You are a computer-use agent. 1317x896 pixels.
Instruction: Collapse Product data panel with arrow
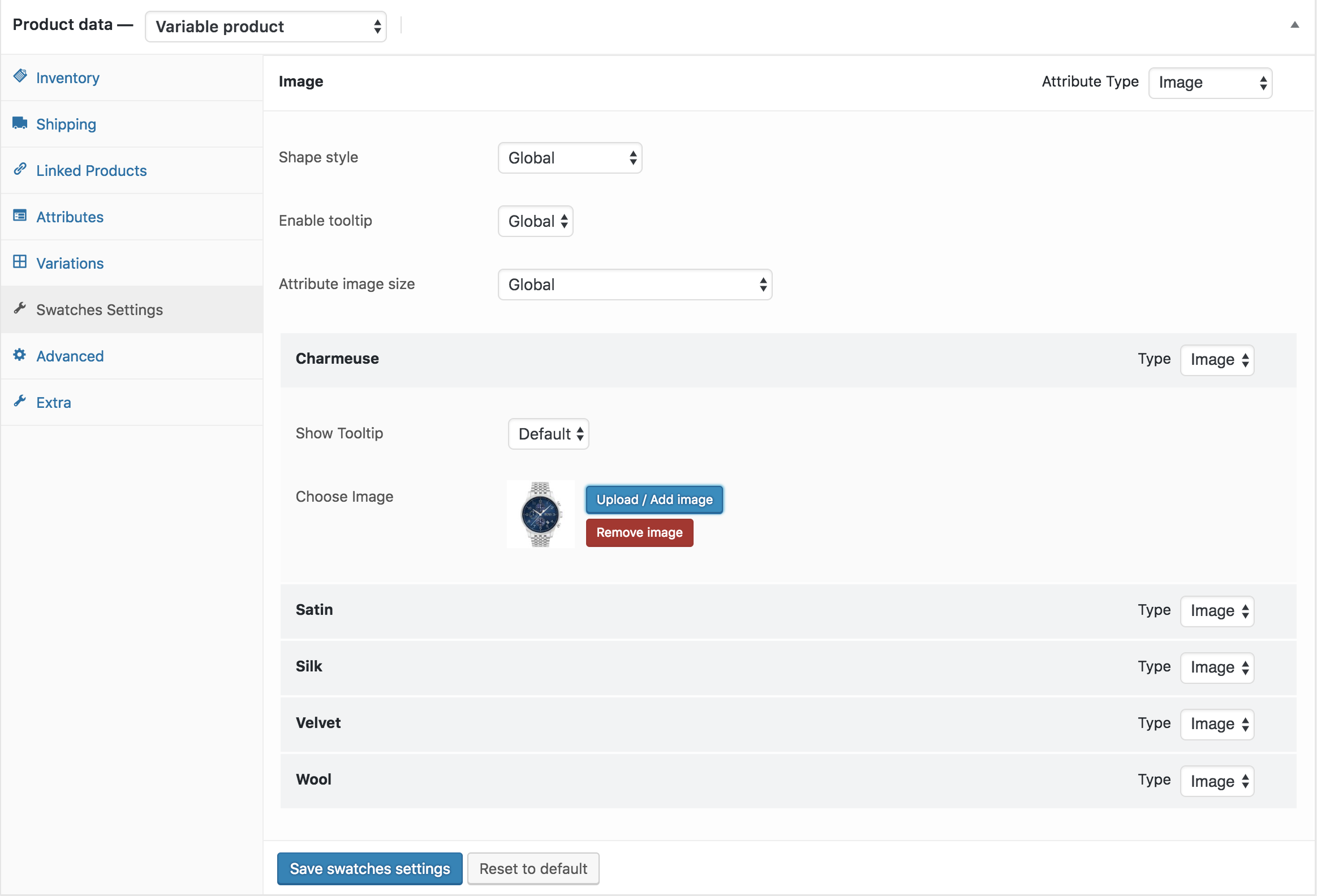click(x=1294, y=25)
